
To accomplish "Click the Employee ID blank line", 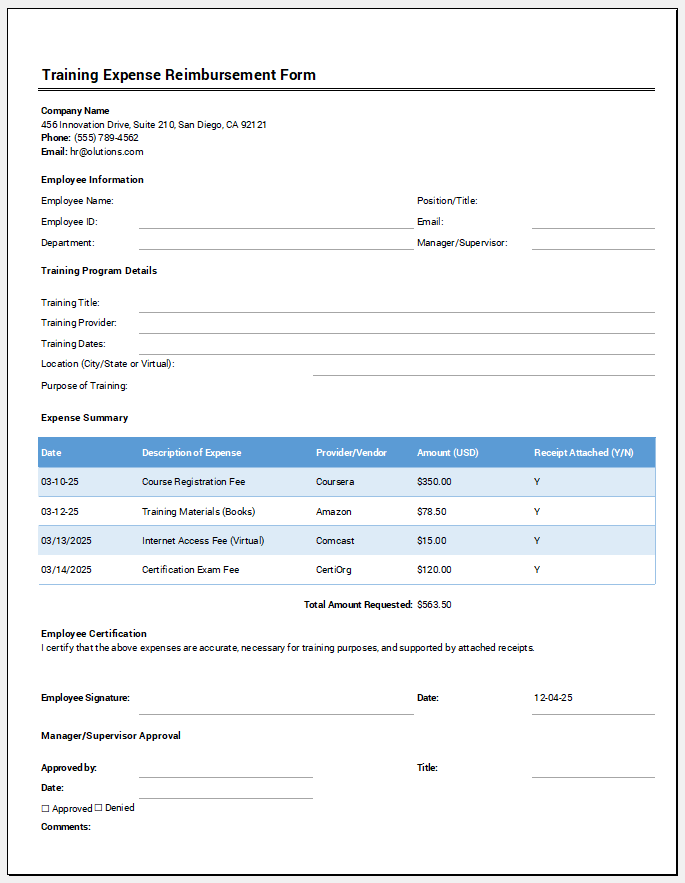I will point(276,222).
